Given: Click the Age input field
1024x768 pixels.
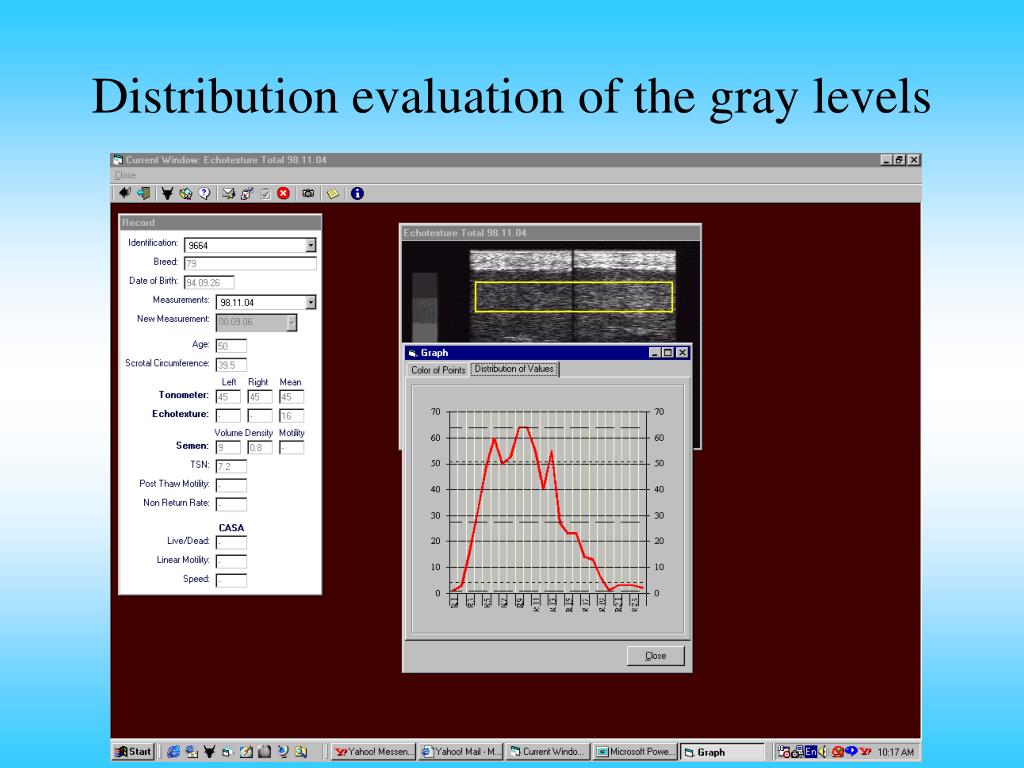Looking at the screenshot, I should pos(231,346).
